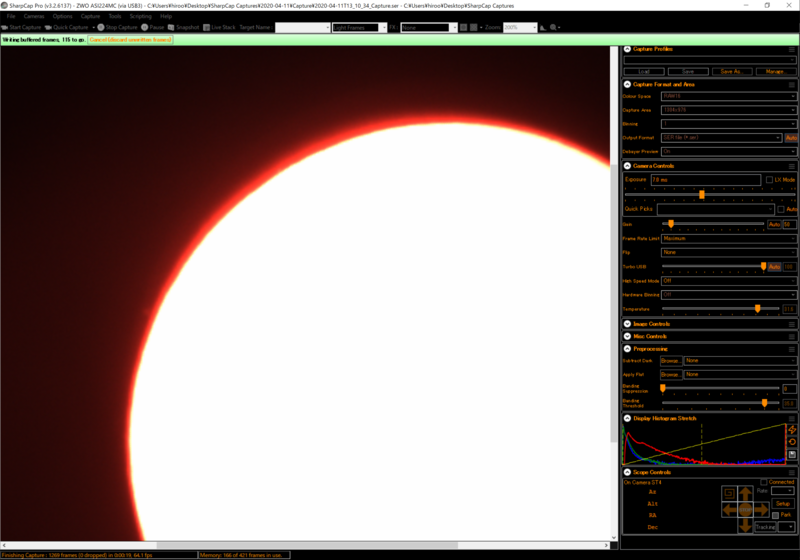Click Browse next to Subtract Dark

click(670, 361)
